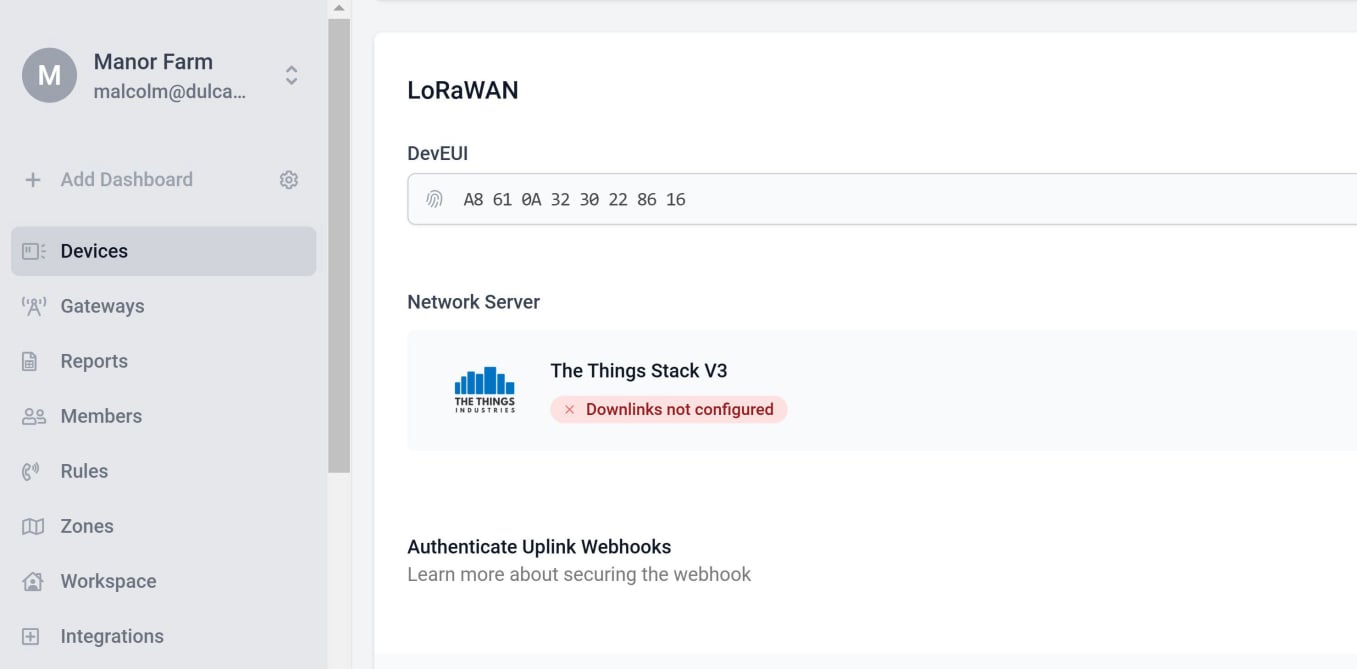Click the DevEUI input field
This screenshot has height=669, width=1357.
[x=880, y=199]
